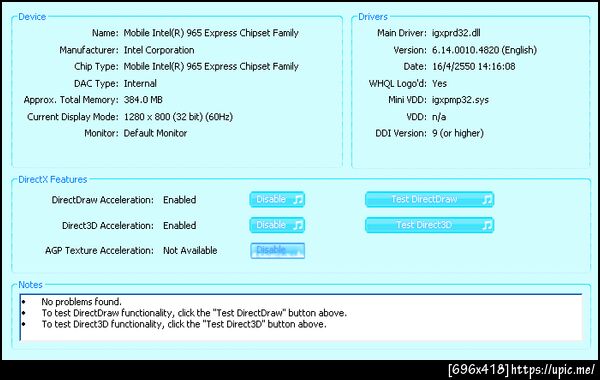Click WHQL Logo'd value 'Yes'
This screenshot has height=380, width=600.
tap(439, 83)
